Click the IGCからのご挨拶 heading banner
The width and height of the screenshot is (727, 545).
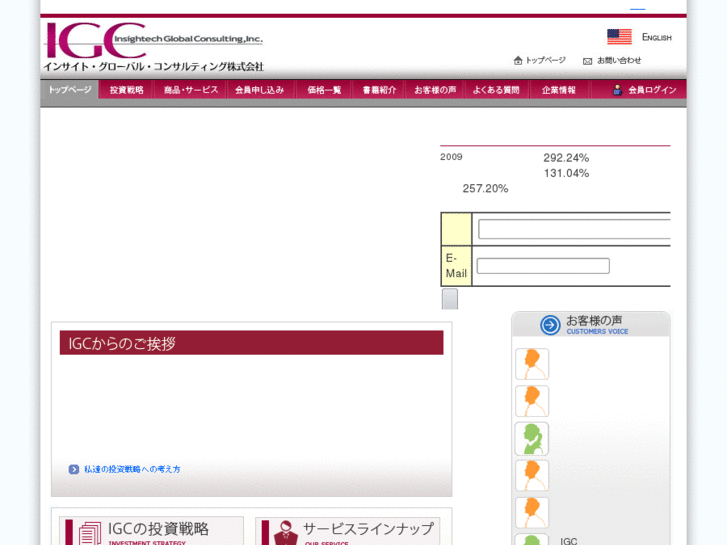(251, 343)
